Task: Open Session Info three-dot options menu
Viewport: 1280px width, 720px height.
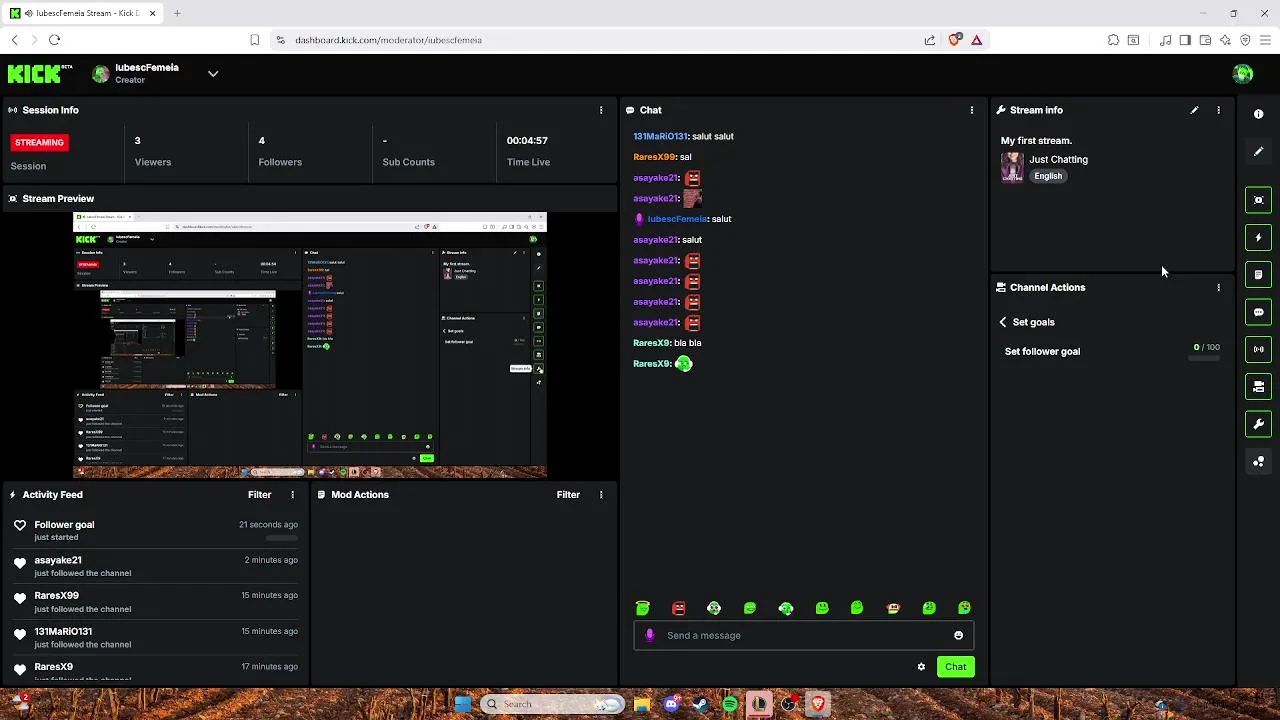Action: click(601, 110)
